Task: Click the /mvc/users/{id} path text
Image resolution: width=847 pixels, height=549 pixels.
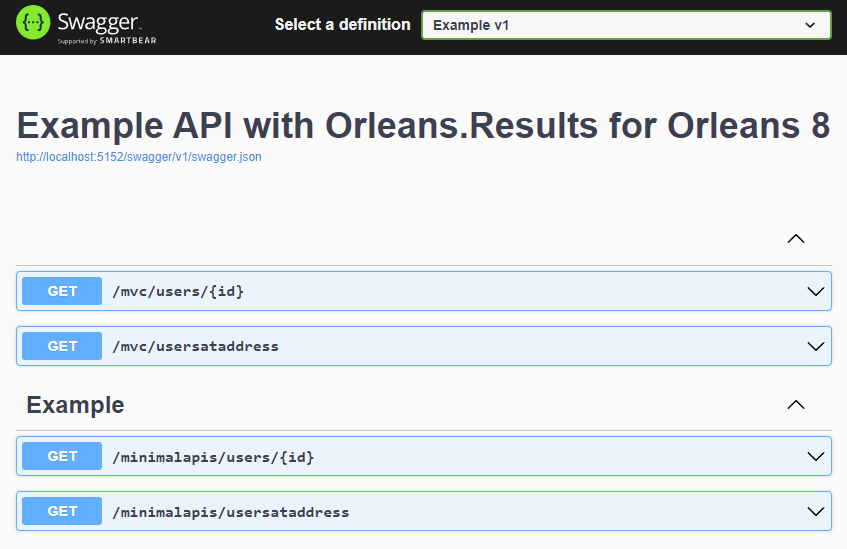Action: pyautogui.click(x=178, y=292)
